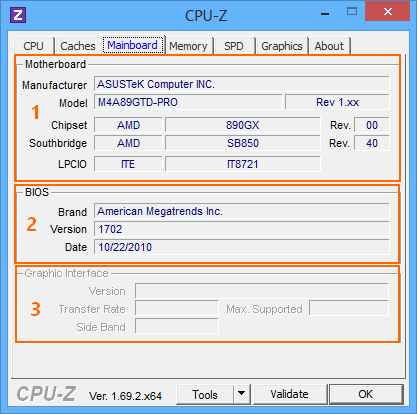The image size is (417, 414).
Task: Click the LPCIO label
Action: click(x=72, y=164)
